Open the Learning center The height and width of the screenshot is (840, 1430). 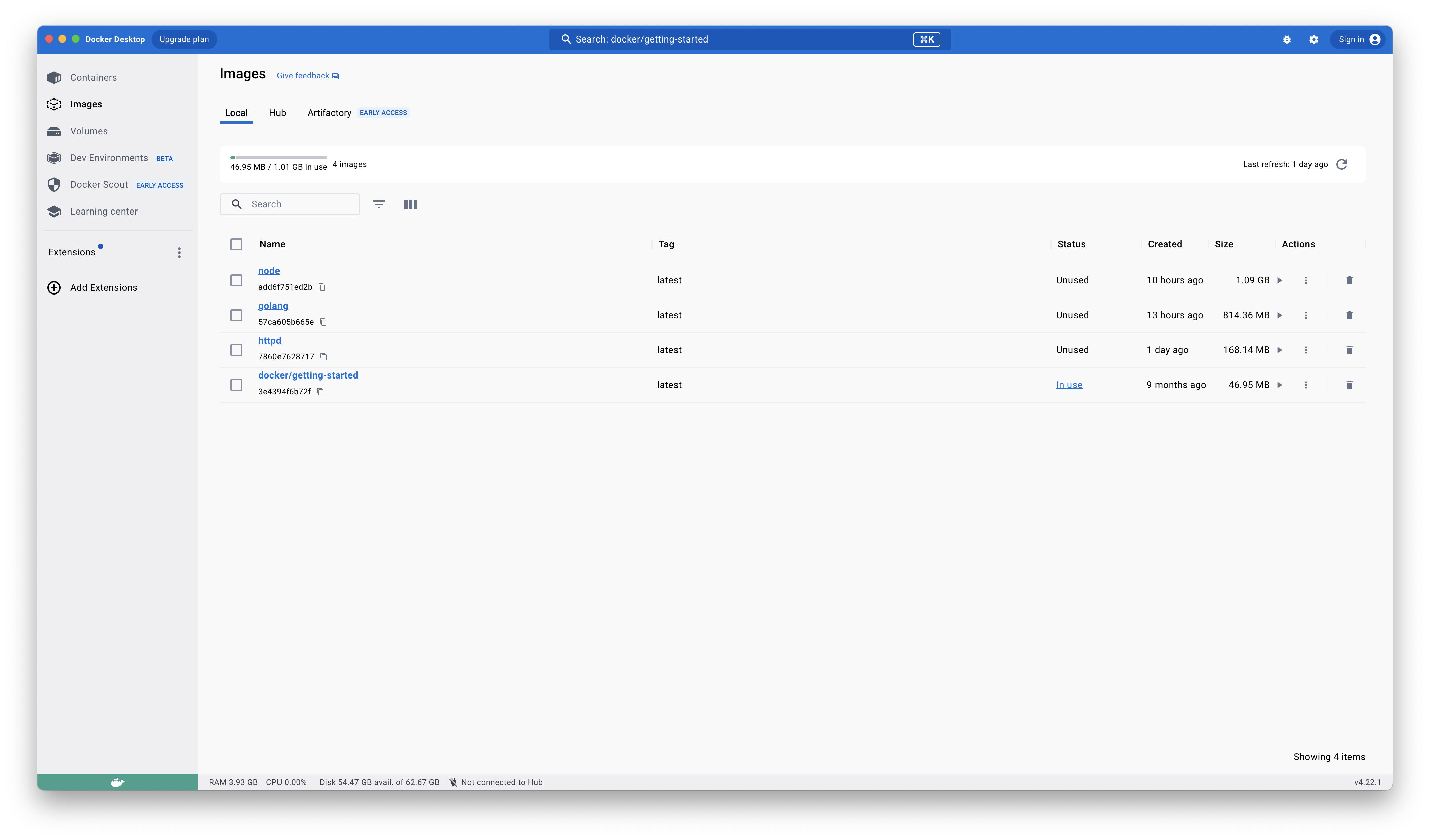click(x=104, y=212)
